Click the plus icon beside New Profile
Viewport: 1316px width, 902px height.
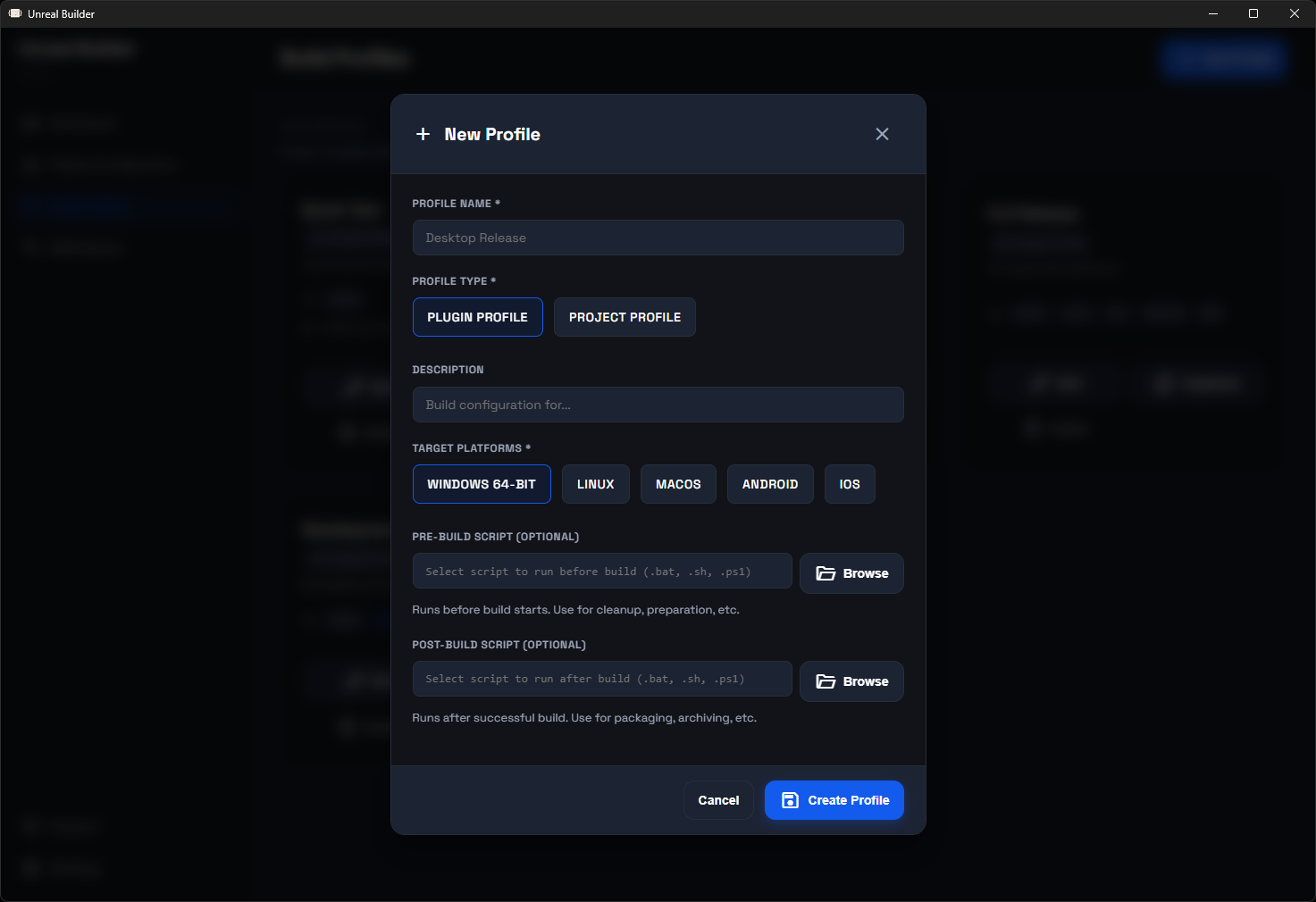[x=423, y=134]
